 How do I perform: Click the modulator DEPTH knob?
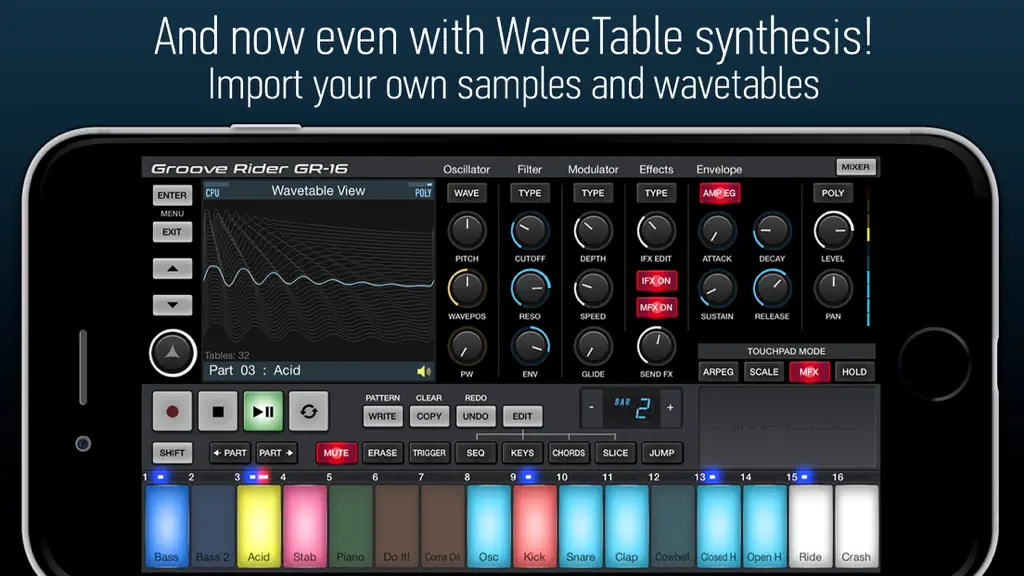[x=593, y=231]
